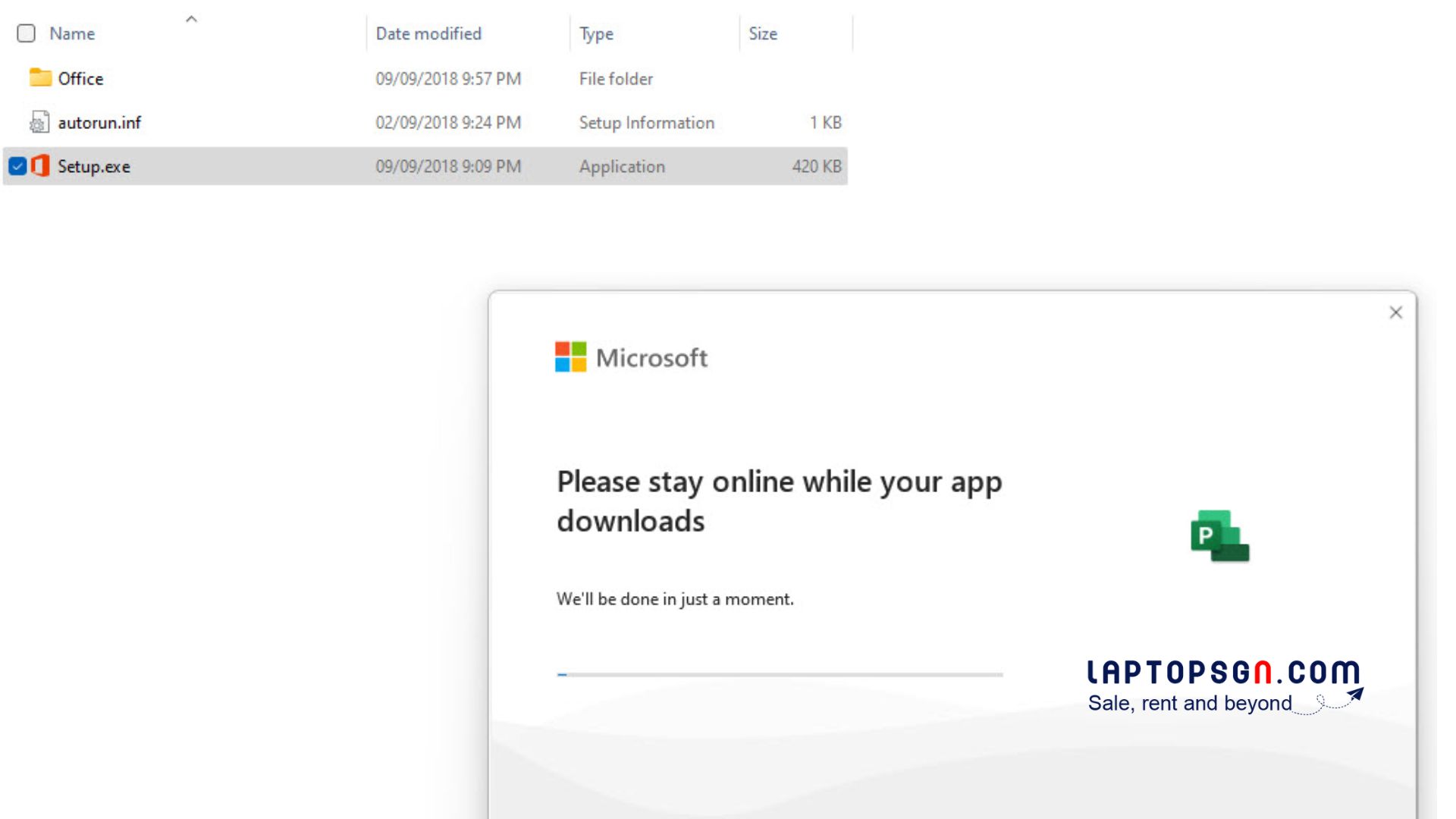The width and height of the screenshot is (1456, 819).
Task: Sort files by the Name column header
Action: click(72, 33)
